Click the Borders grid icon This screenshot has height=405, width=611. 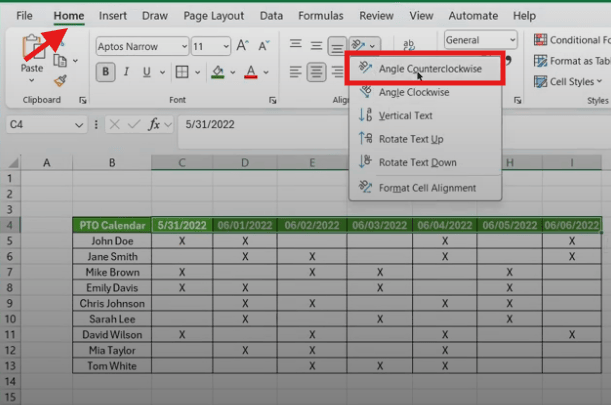182,72
